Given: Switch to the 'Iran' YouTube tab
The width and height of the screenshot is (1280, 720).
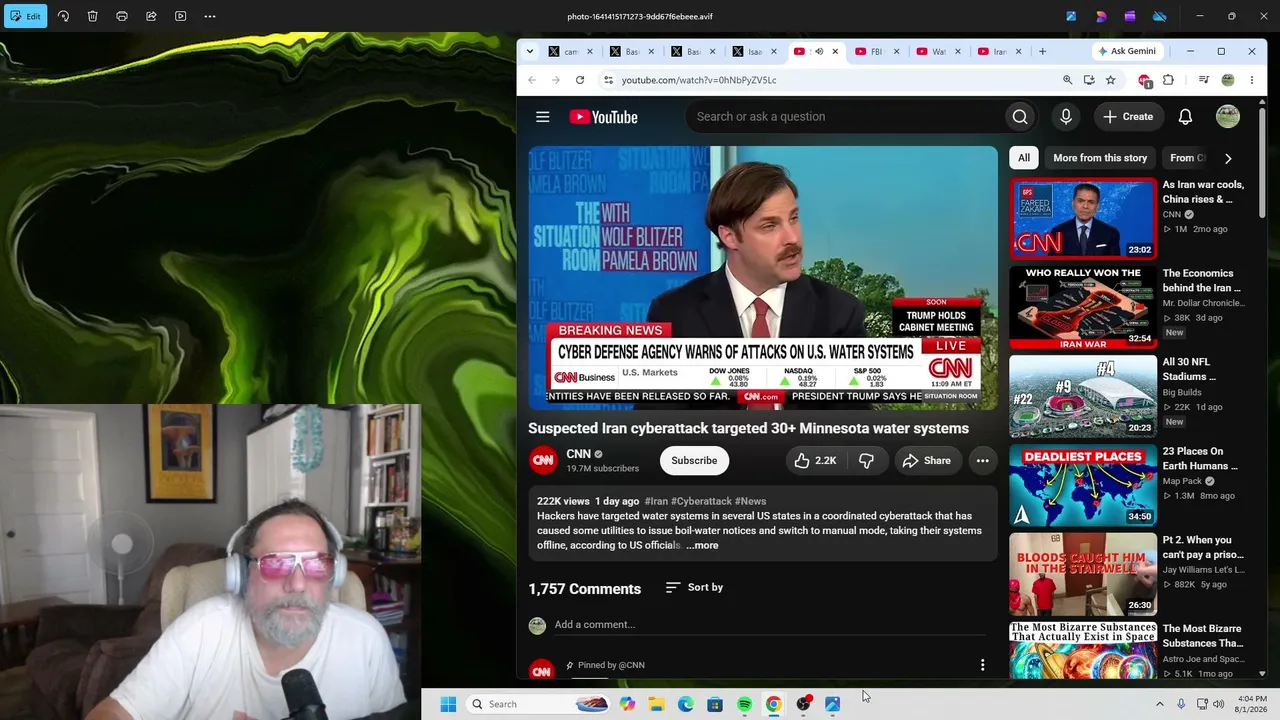Looking at the screenshot, I should click(998, 51).
